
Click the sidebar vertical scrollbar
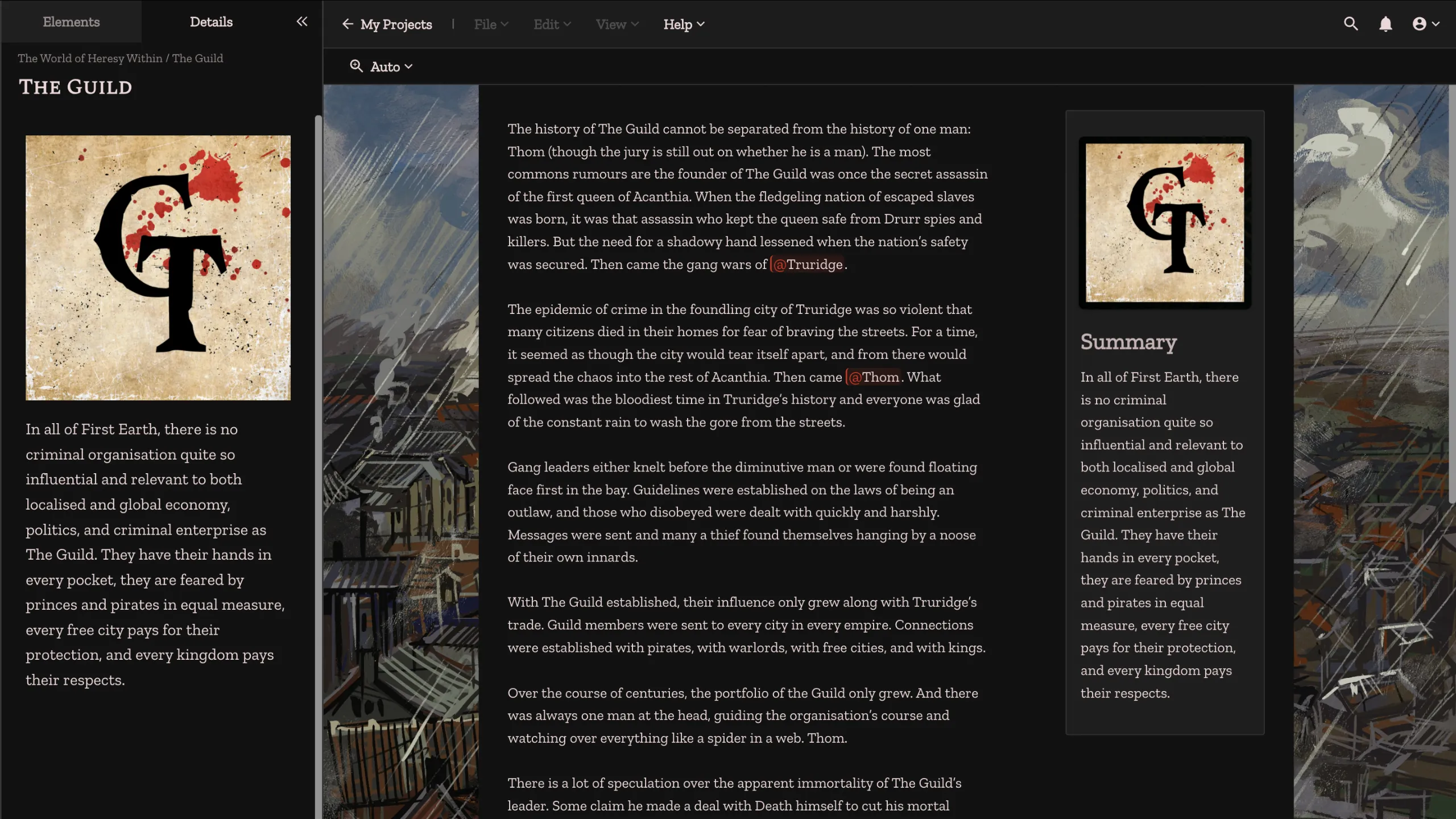[x=318, y=466]
